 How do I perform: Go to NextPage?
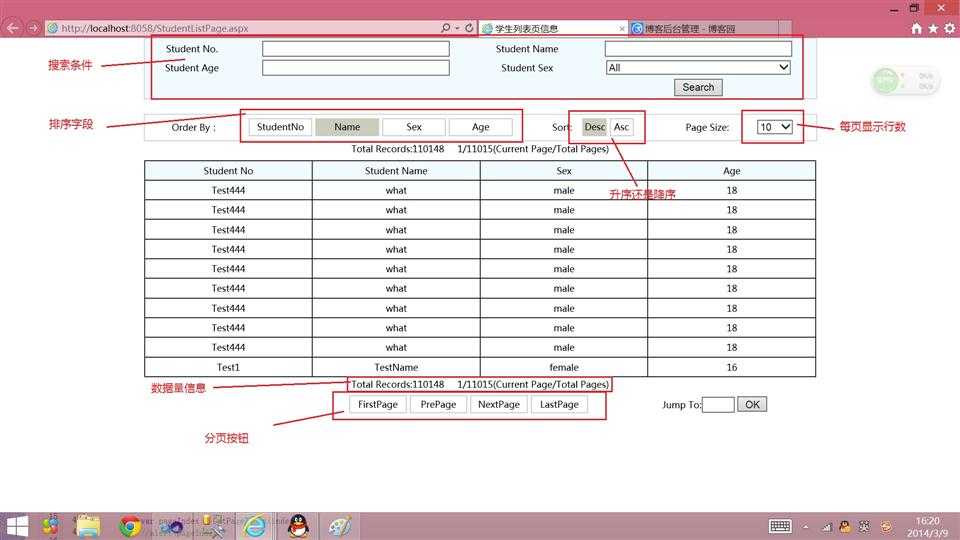click(499, 404)
